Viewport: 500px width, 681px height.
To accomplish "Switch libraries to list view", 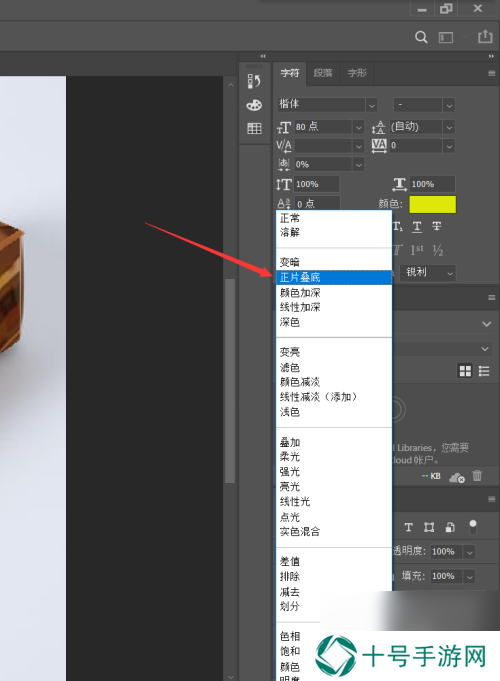I will (x=484, y=371).
